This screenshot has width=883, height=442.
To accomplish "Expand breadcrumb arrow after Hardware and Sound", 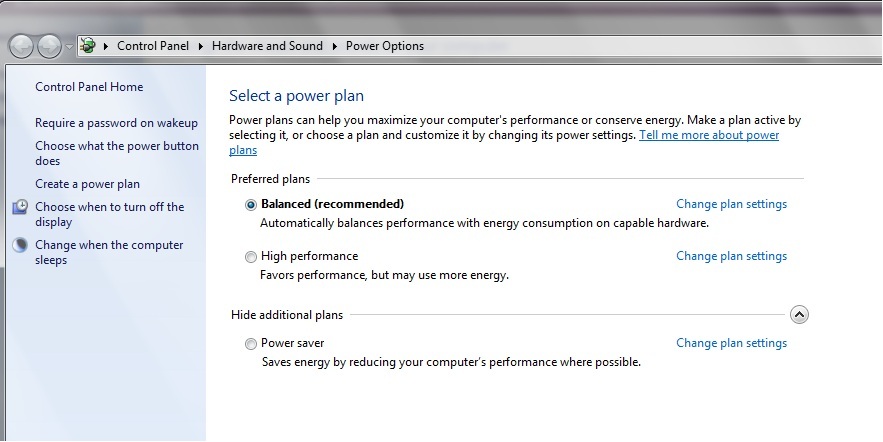I will pos(335,46).
